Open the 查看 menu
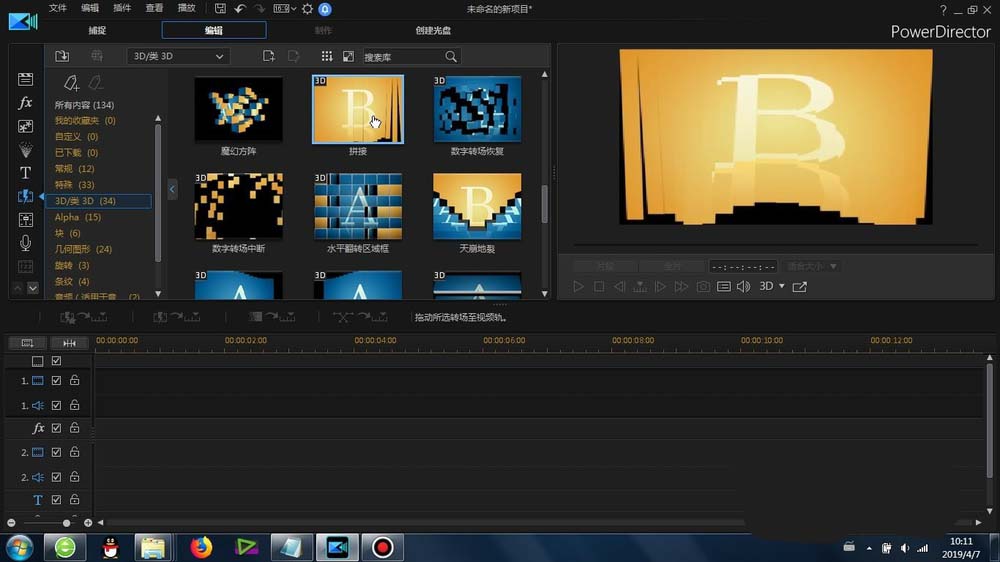Screen dimensions: 1000x562 [154, 8]
